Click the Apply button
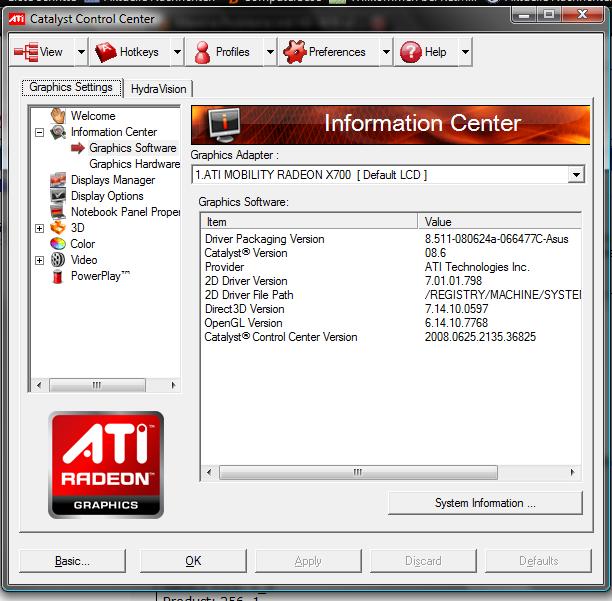The height and width of the screenshot is (601, 612). (x=308, y=561)
